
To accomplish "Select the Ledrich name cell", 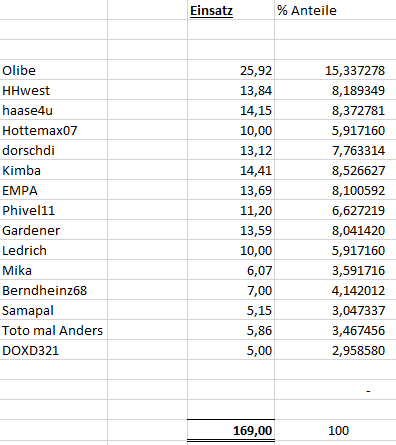I will click(x=54, y=250).
